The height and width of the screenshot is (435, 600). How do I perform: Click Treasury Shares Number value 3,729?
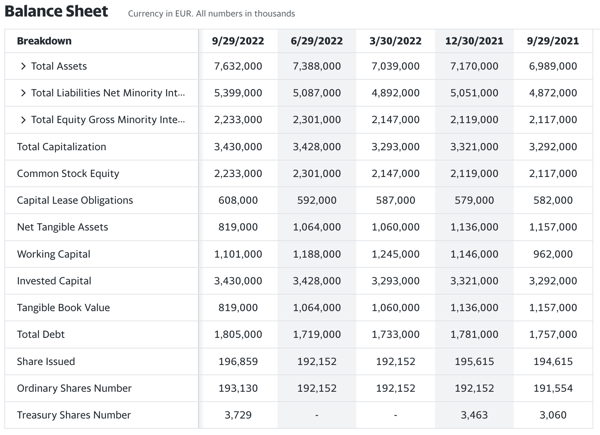(238, 415)
